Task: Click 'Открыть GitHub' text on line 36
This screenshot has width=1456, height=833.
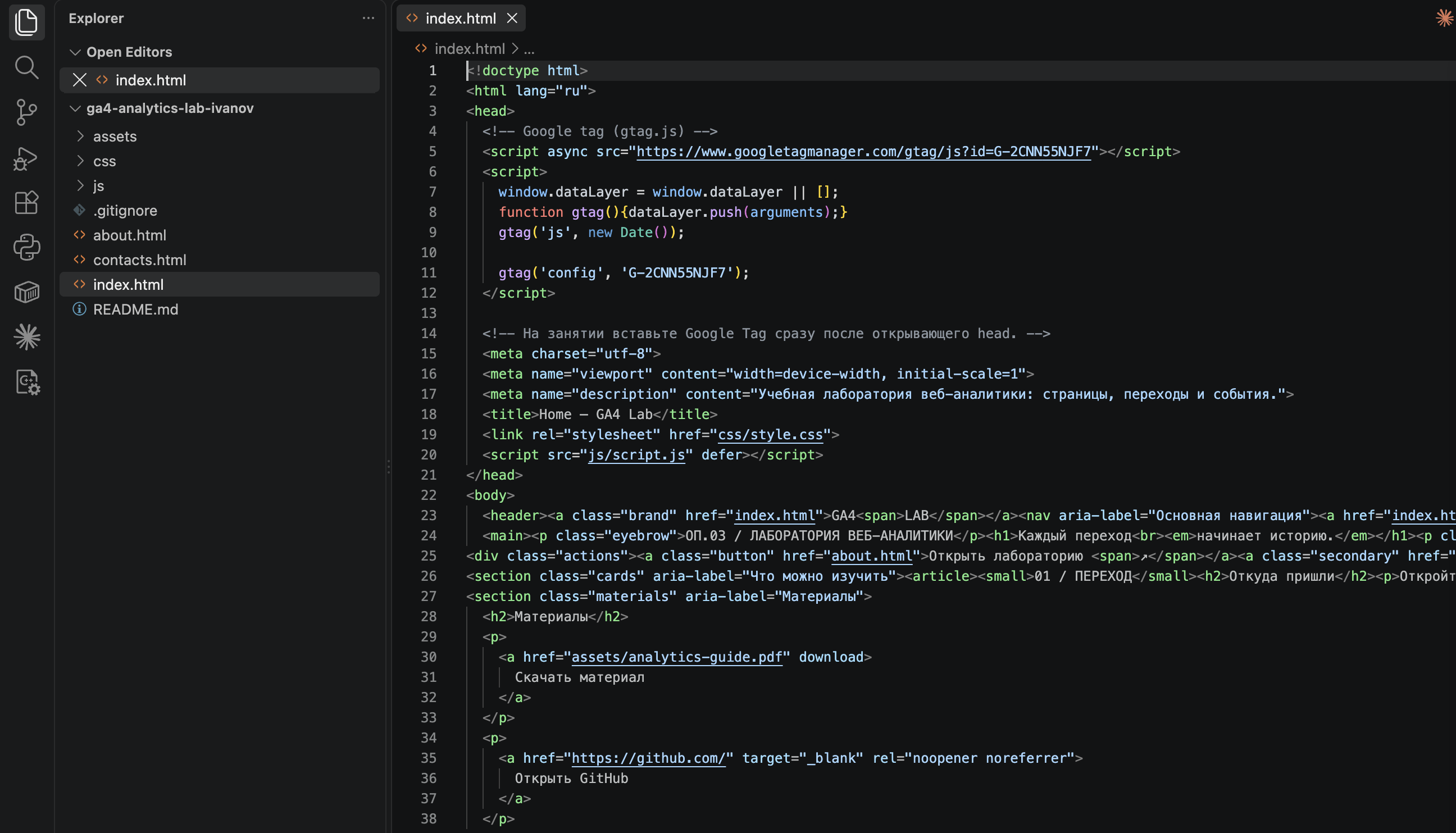Action: (571, 779)
